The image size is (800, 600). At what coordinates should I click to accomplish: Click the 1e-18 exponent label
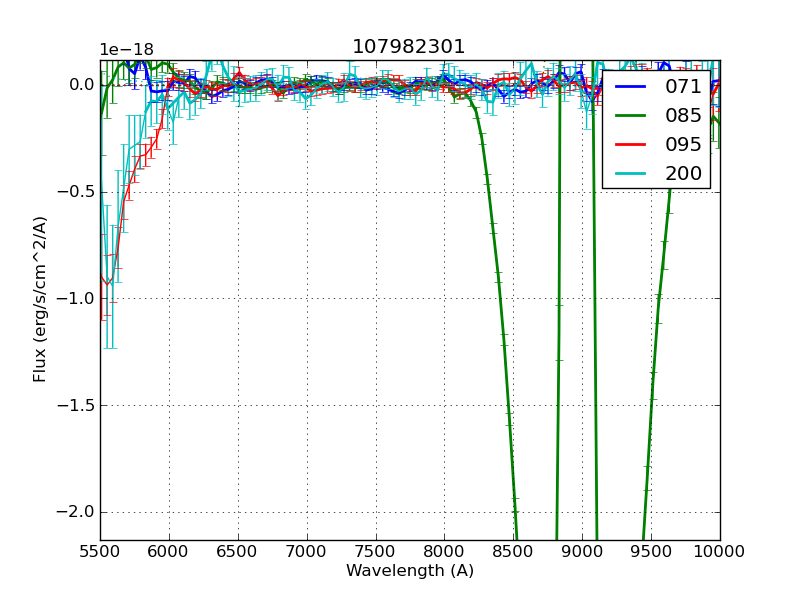pyautogui.click(x=125, y=50)
